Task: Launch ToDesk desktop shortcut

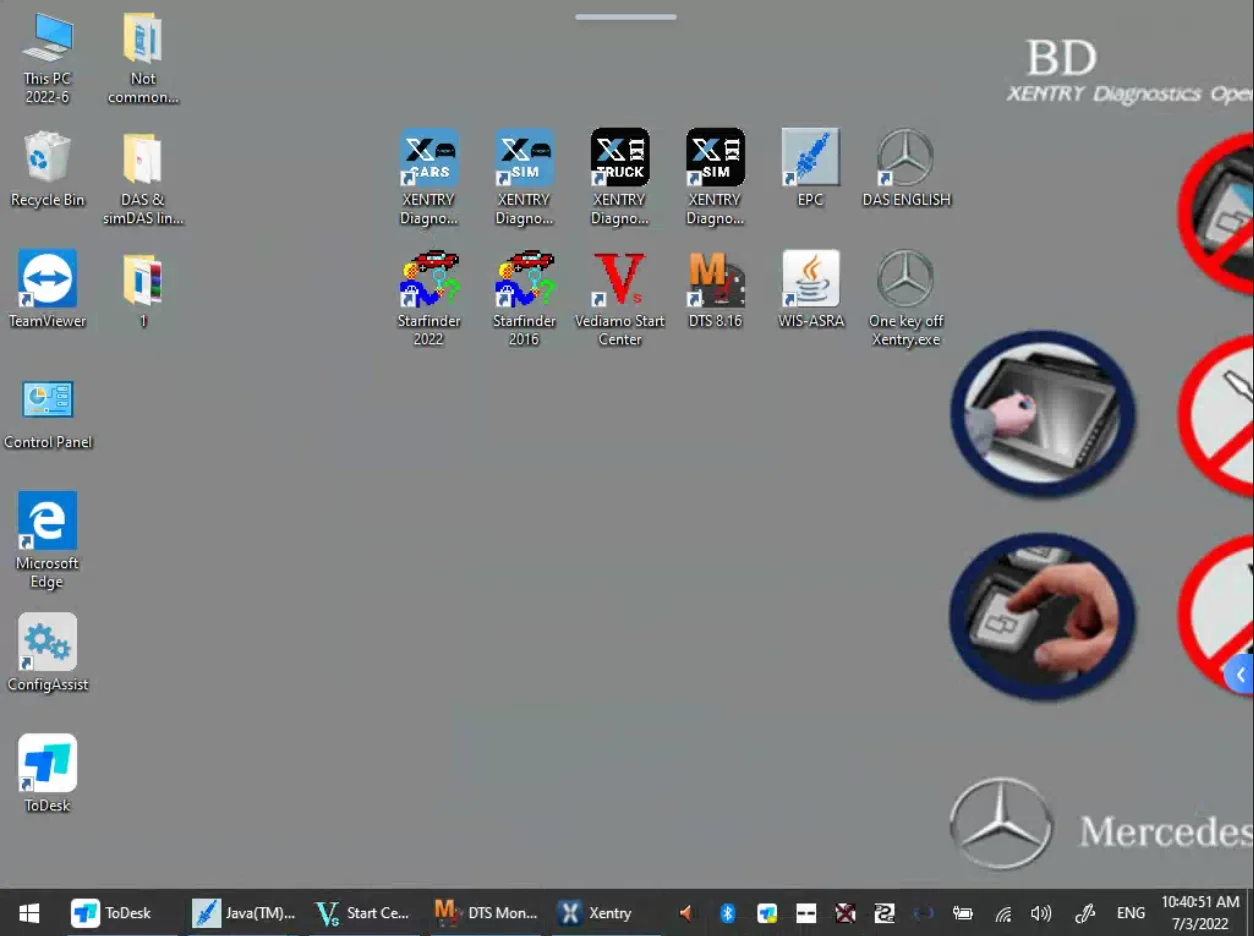Action: [47, 774]
